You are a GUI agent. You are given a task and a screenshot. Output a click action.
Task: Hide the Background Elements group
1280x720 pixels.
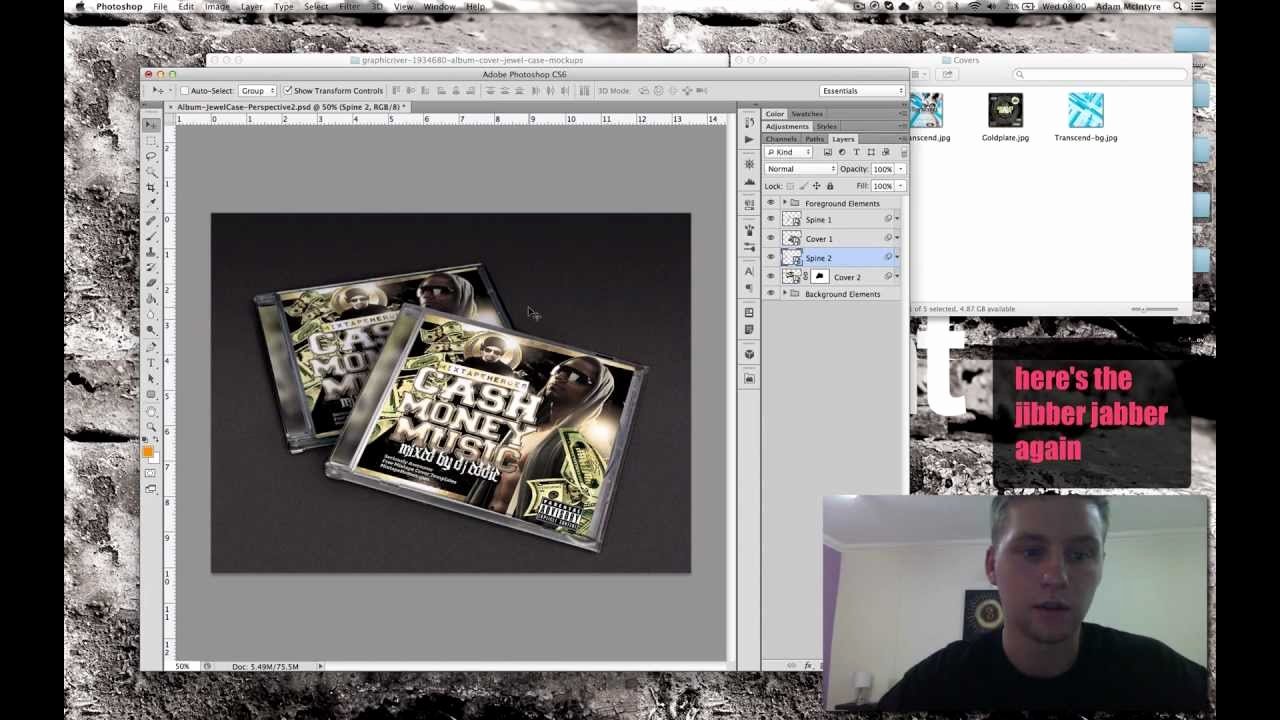click(770, 293)
